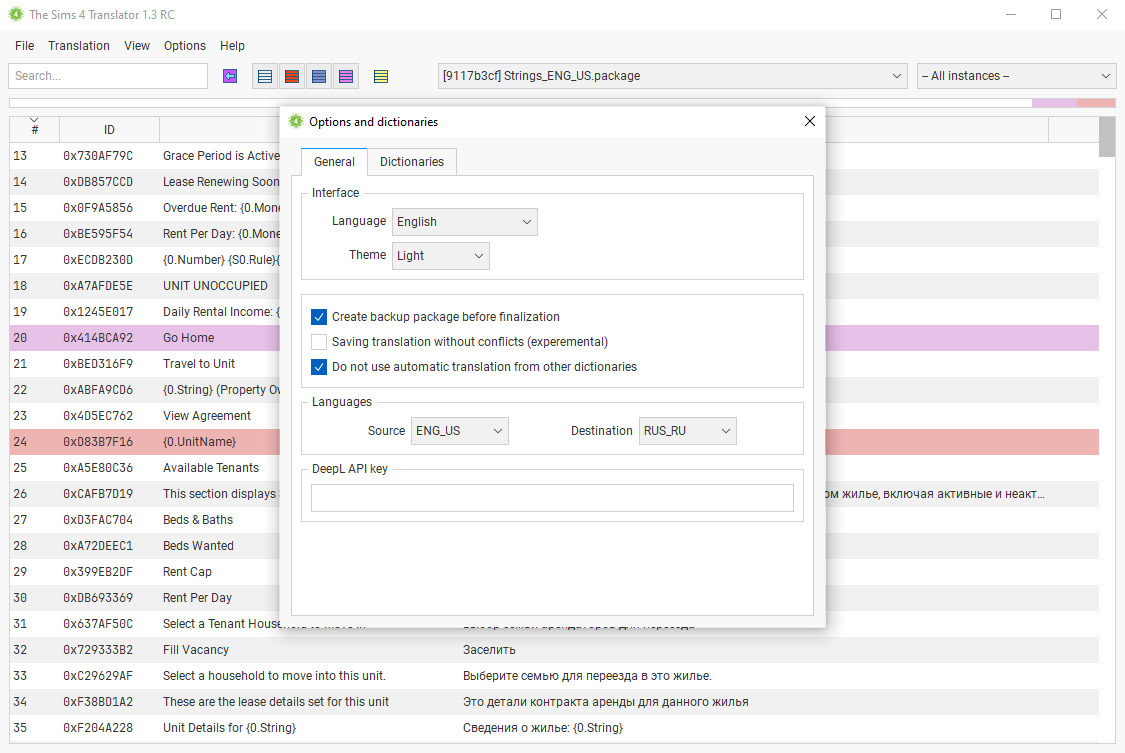This screenshot has height=753, width=1125.
Task: Toggle the red rows filter icon
Action: coord(292,76)
